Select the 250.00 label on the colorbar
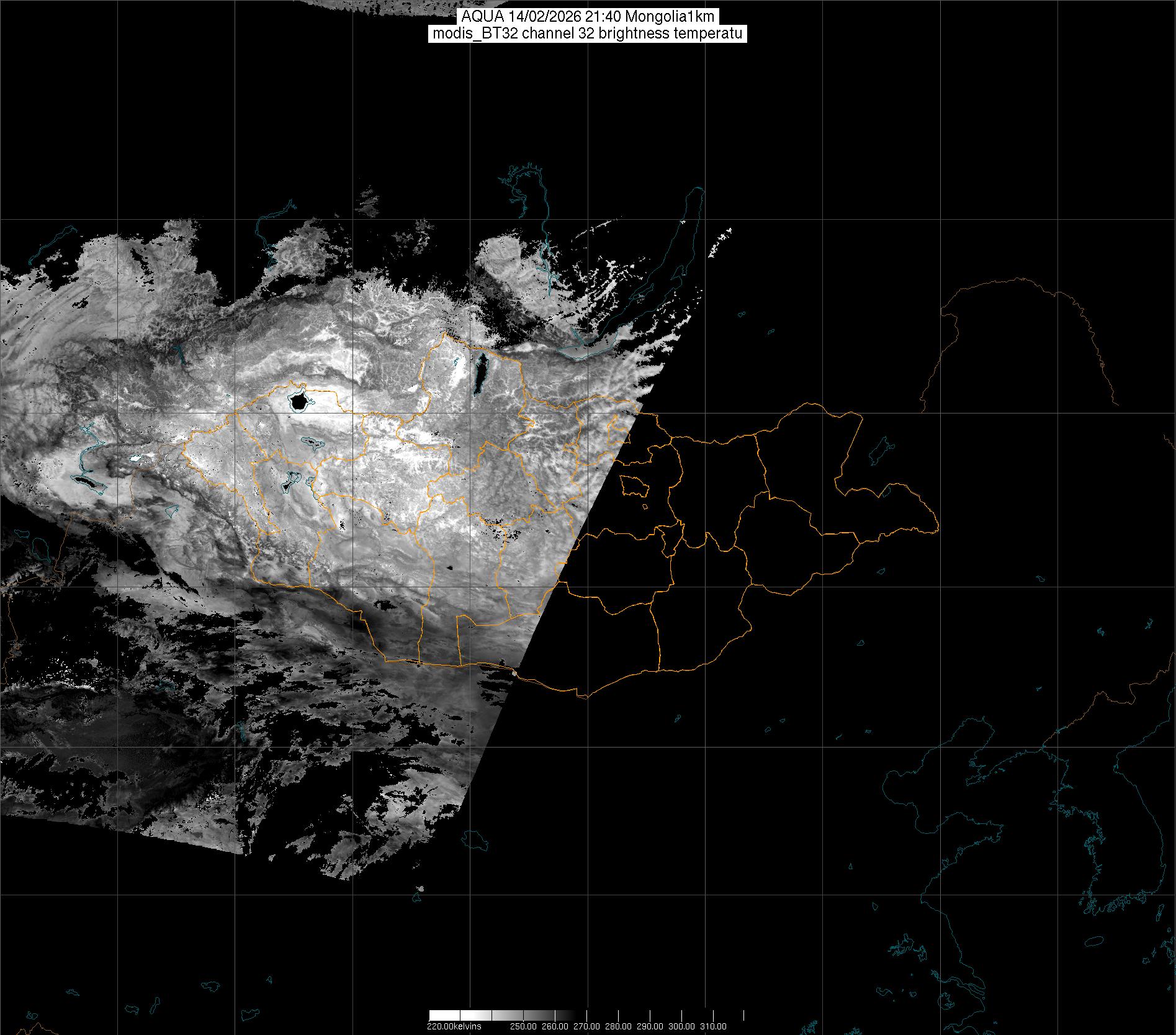The image size is (1176, 1035). 524,1026
